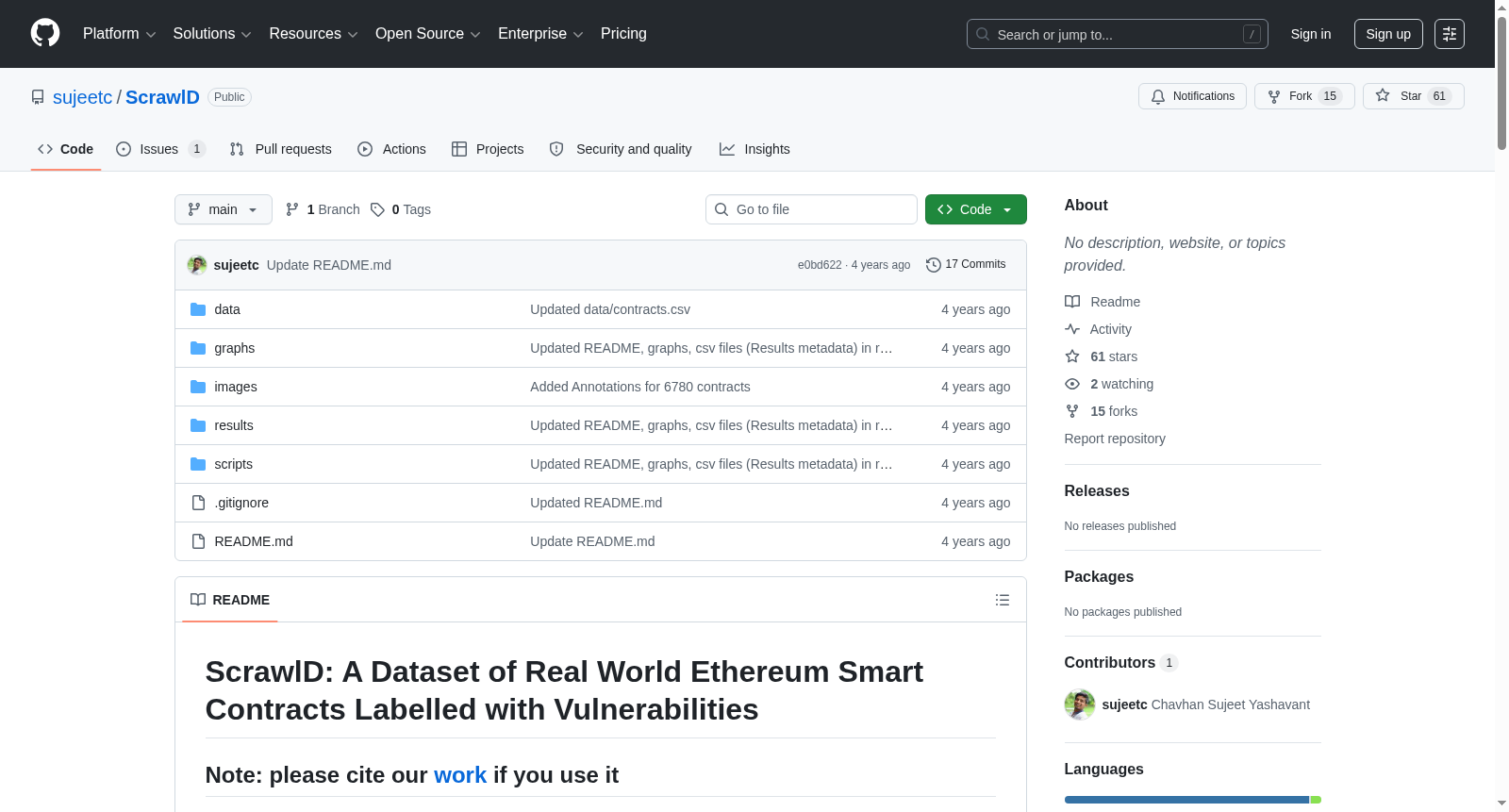Click the Sign up button
The image size is (1509, 812).
click(x=1388, y=34)
